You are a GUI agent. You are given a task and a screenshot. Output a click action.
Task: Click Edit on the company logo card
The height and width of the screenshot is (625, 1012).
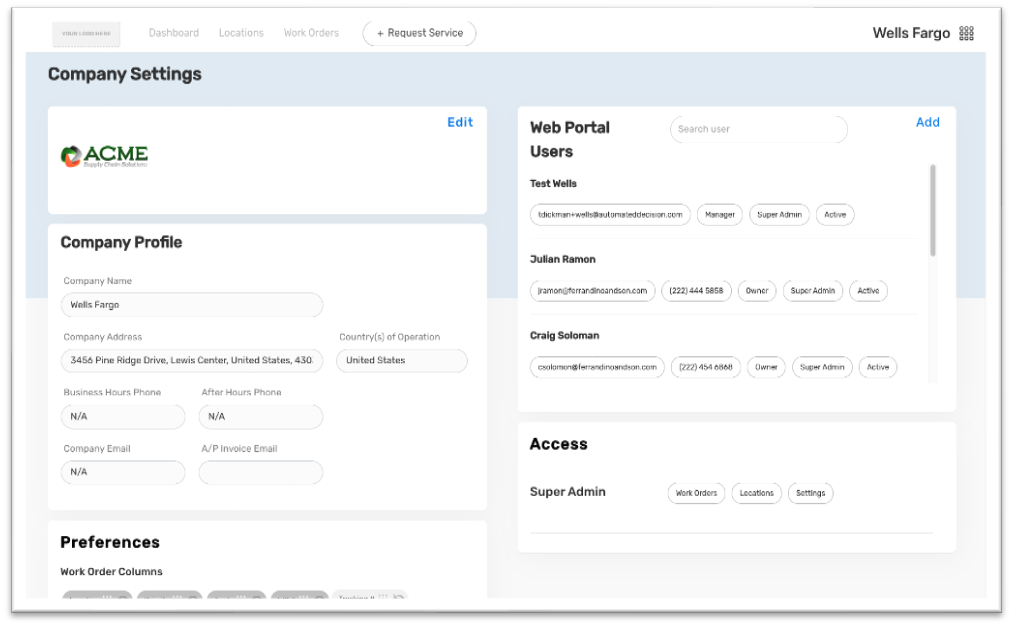click(x=460, y=122)
